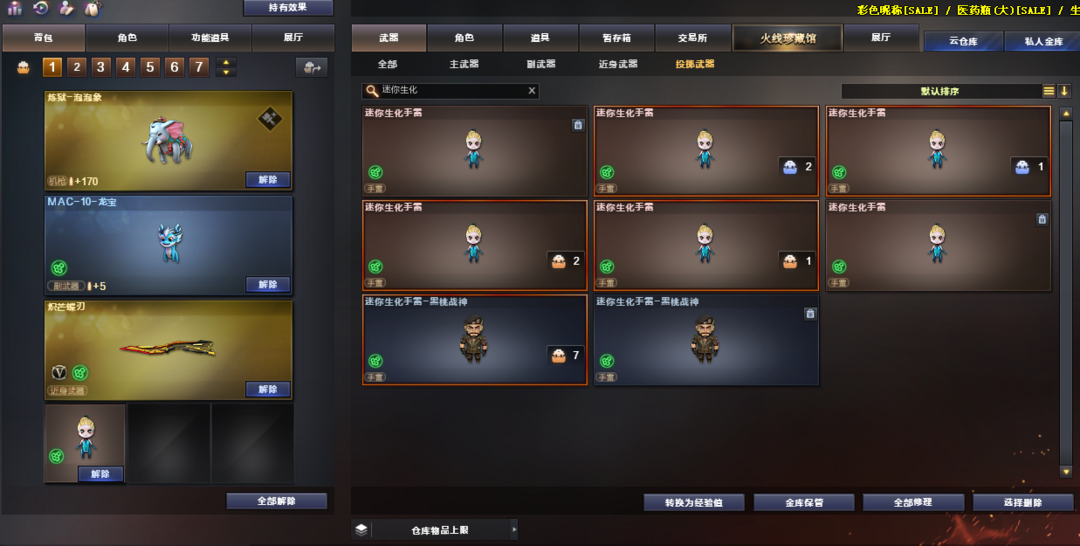The height and width of the screenshot is (546, 1080).
Task: Open the ranking podium icon at top-left
Action: point(14,8)
